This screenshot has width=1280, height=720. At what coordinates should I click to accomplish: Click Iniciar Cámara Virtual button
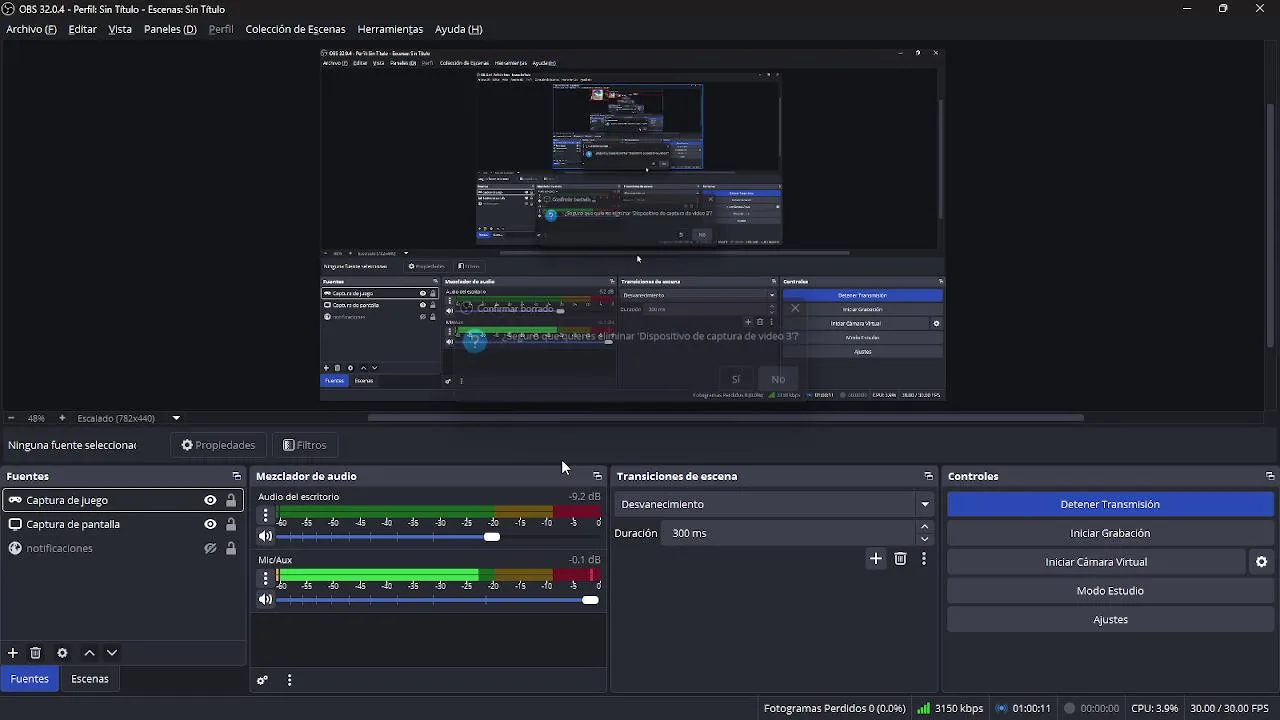click(1096, 562)
